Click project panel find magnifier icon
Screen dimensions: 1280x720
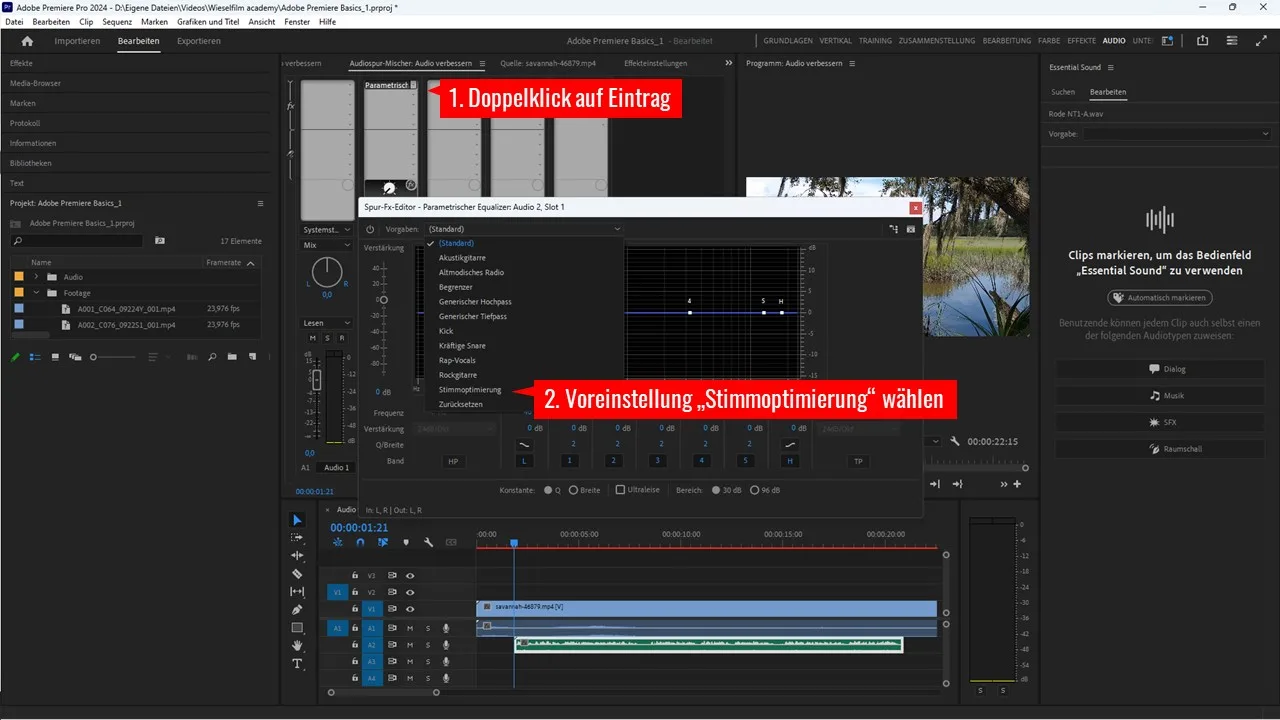[214, 357]
